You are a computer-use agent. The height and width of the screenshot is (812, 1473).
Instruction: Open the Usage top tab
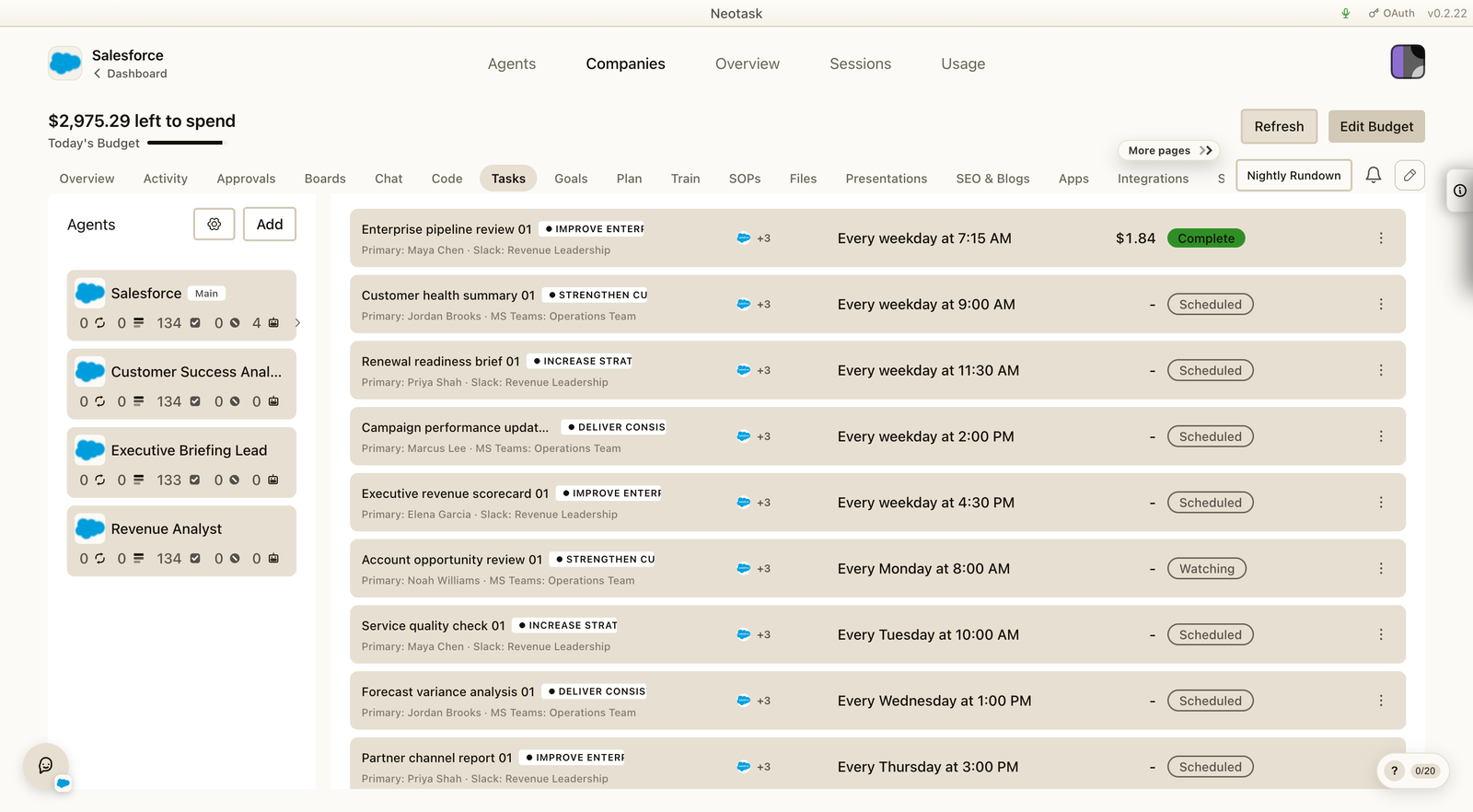click(x=963, y=64)
